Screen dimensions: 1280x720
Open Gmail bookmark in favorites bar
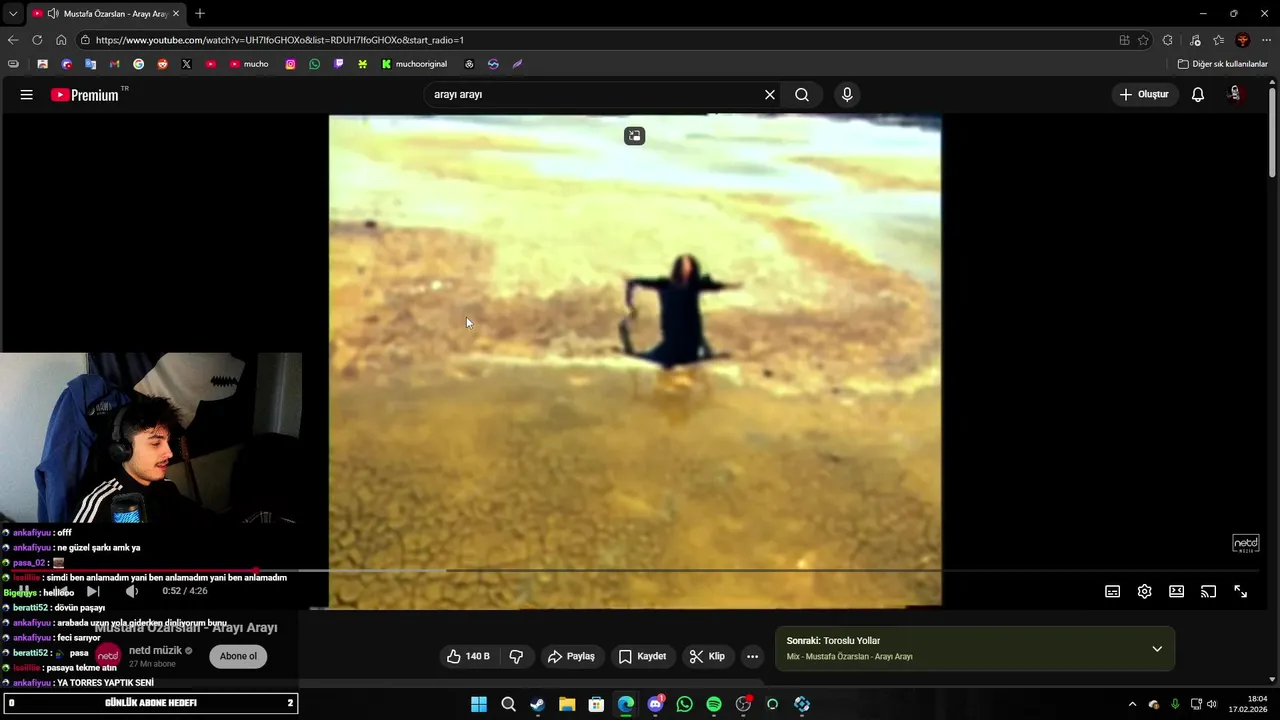[x=114, y=64]
